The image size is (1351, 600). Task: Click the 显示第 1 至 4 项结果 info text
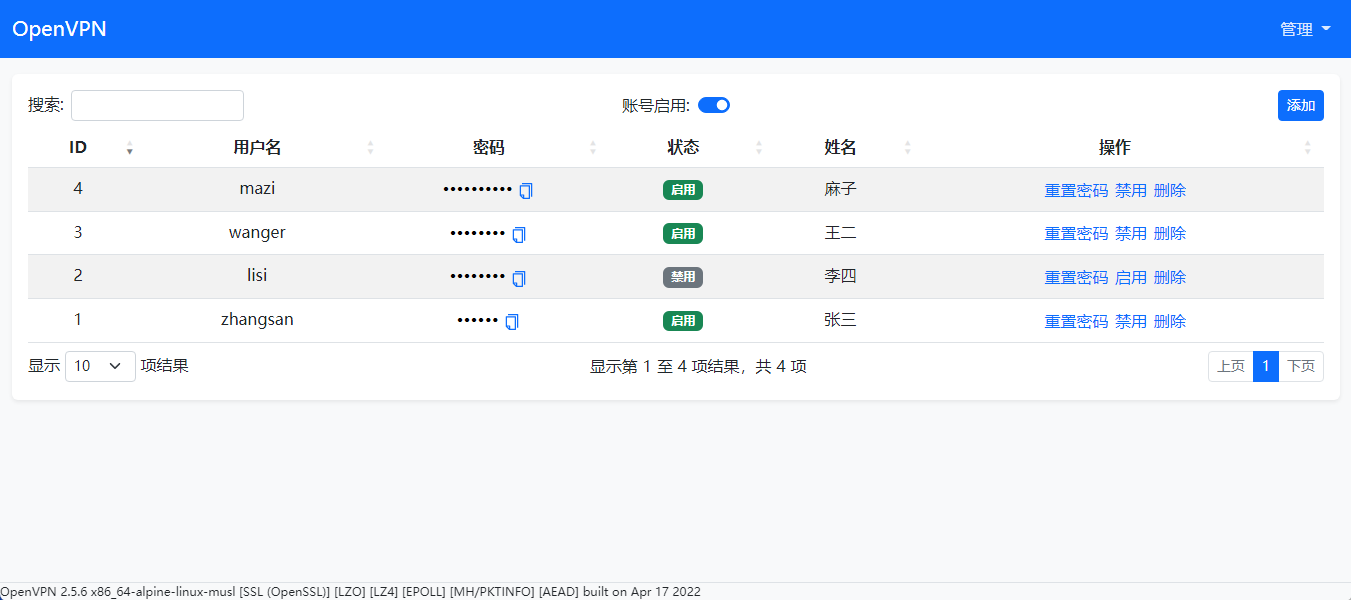[698, 367]
